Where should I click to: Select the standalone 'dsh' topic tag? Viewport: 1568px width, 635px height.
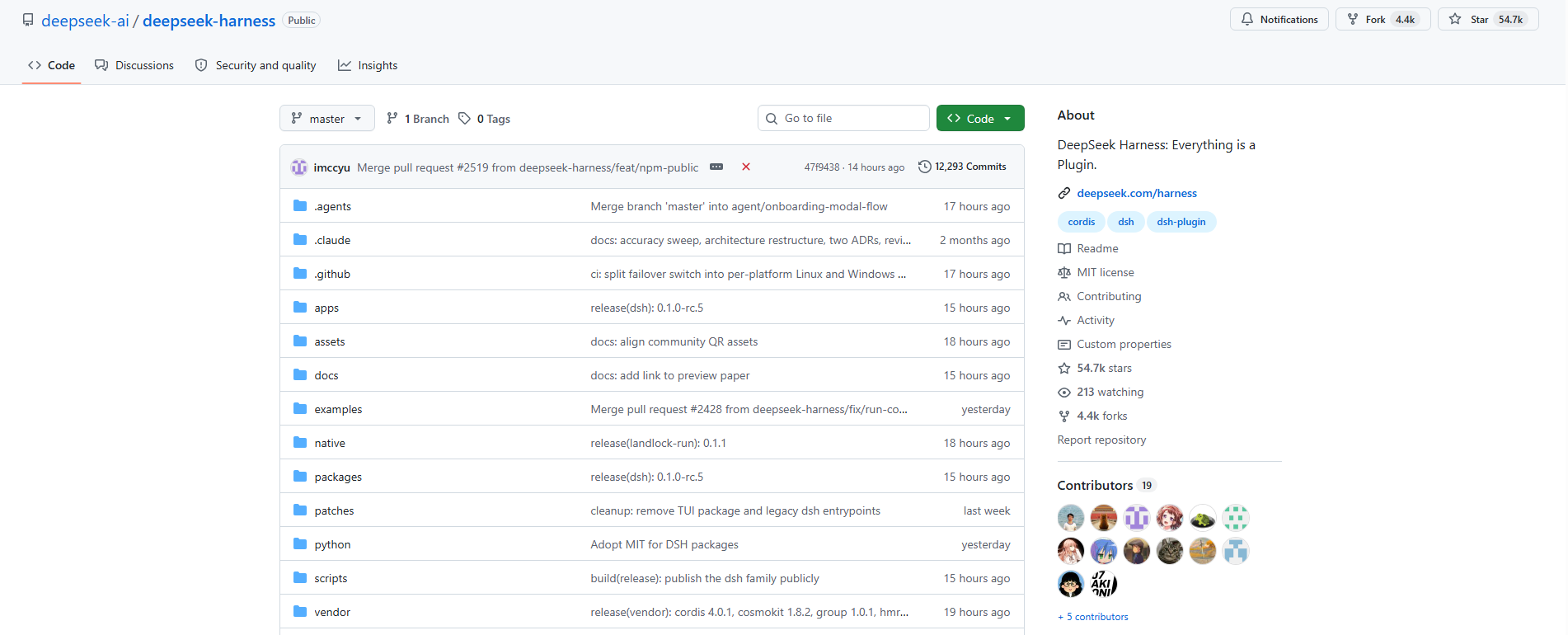click(1126, 222)
